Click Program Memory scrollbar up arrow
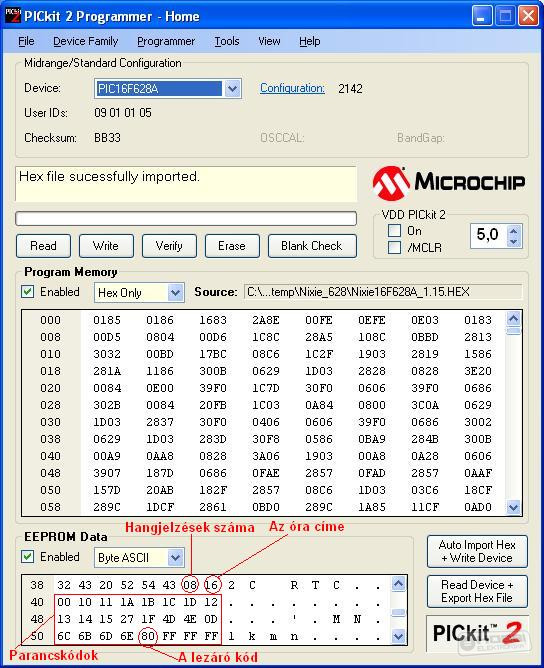Screen dimensions: 544x668 tap(514, 318)
